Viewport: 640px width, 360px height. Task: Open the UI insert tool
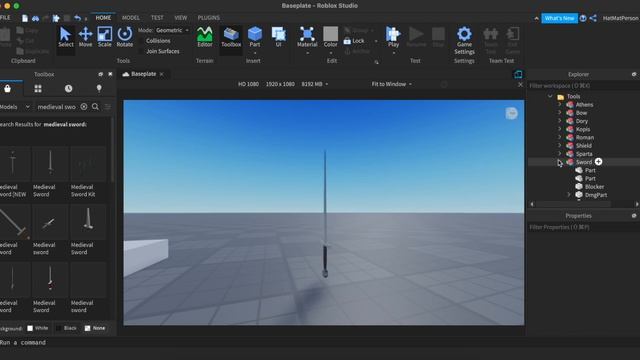pos(278,37)
